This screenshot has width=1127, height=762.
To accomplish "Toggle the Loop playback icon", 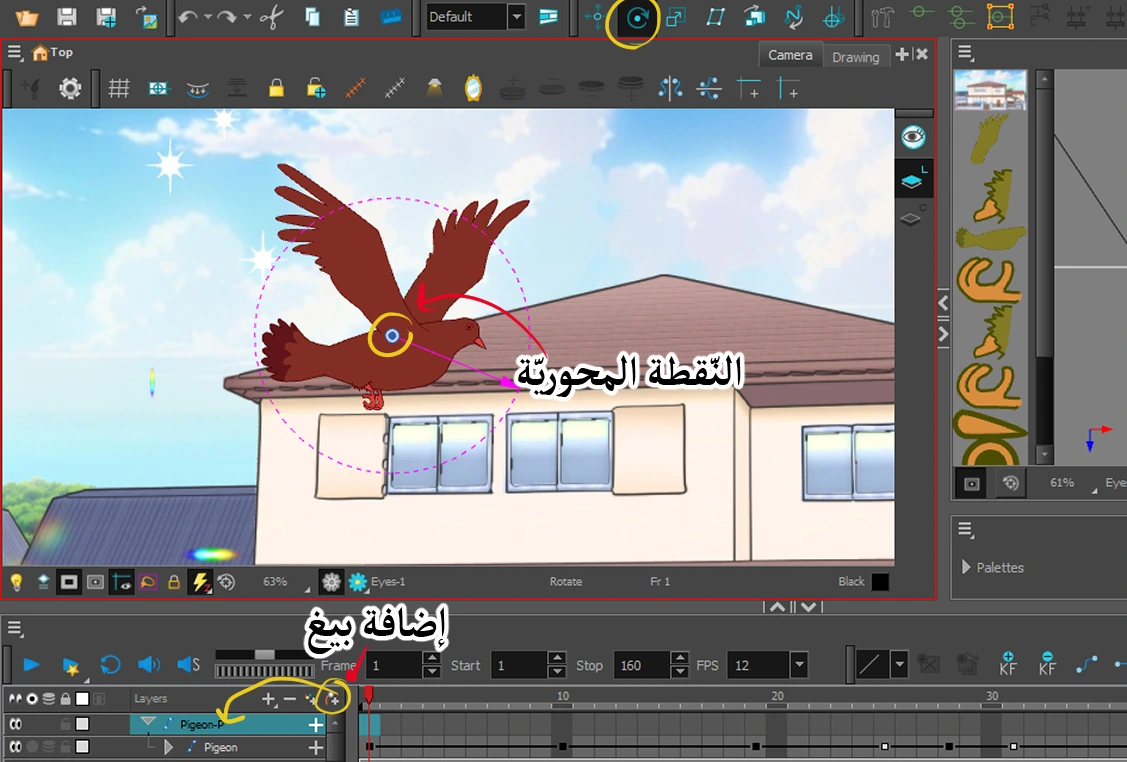I will (x=110, y=664).
